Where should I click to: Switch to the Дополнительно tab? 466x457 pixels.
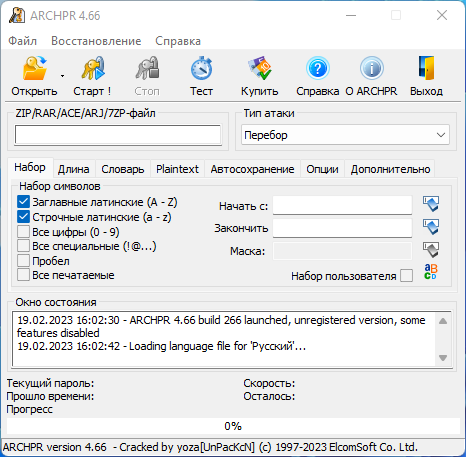pos(390,169)
